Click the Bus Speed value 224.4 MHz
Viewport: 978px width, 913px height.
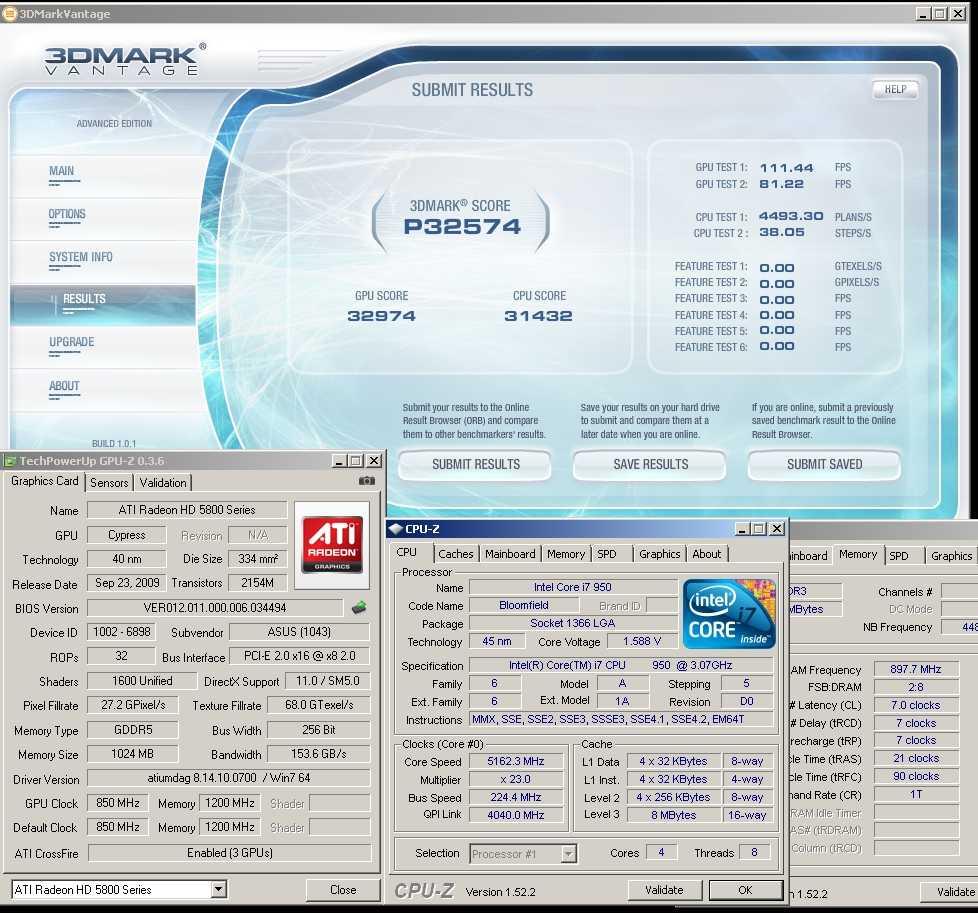tap(516, 798)
